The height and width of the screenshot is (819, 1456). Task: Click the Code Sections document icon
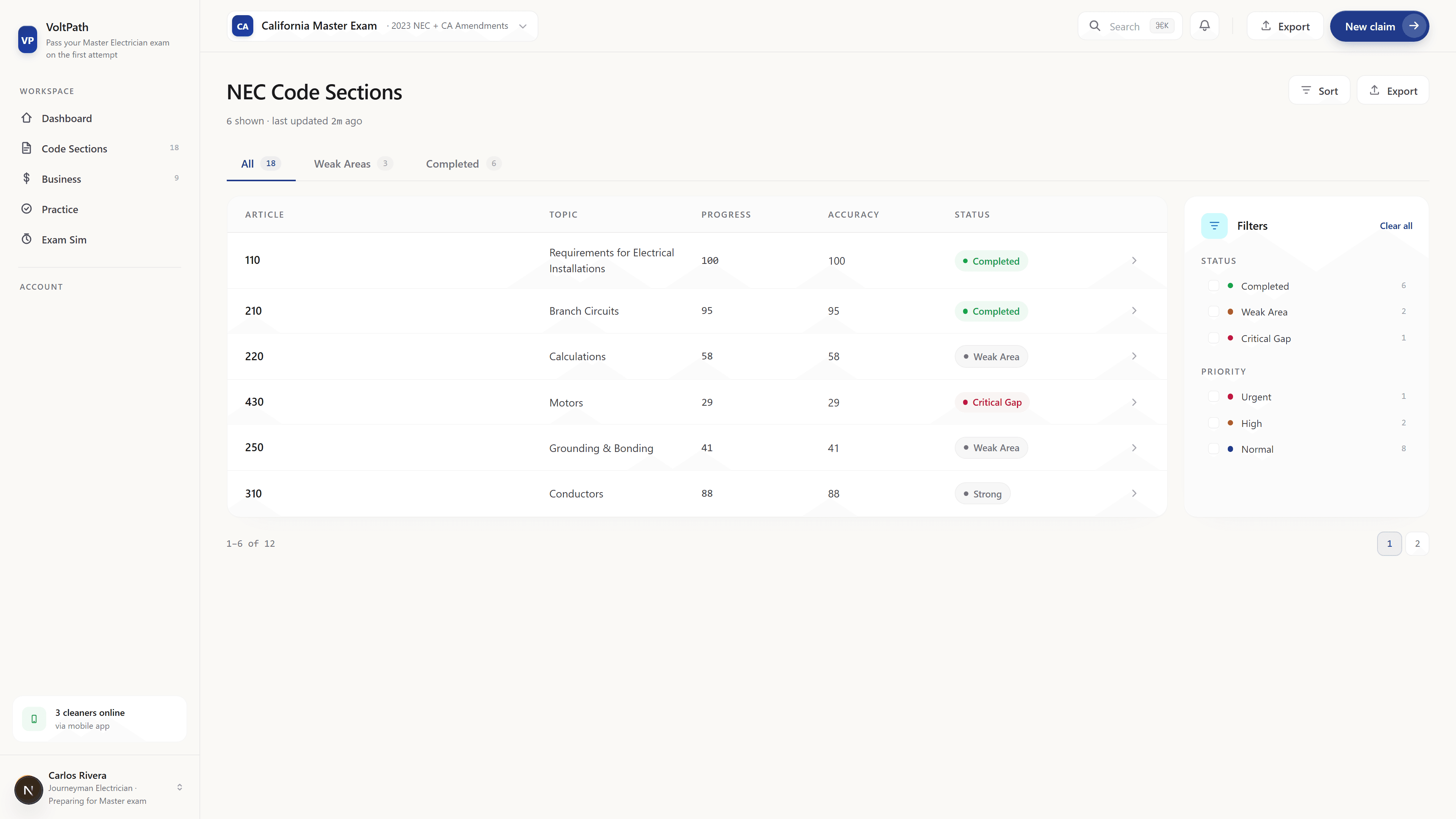point(27,148)
